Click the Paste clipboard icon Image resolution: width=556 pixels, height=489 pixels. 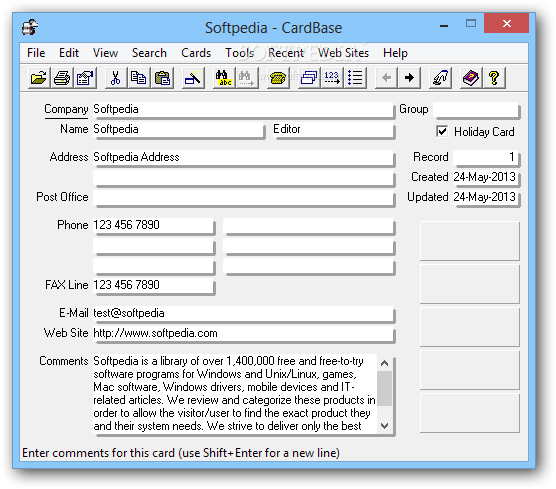pos(162,77)
